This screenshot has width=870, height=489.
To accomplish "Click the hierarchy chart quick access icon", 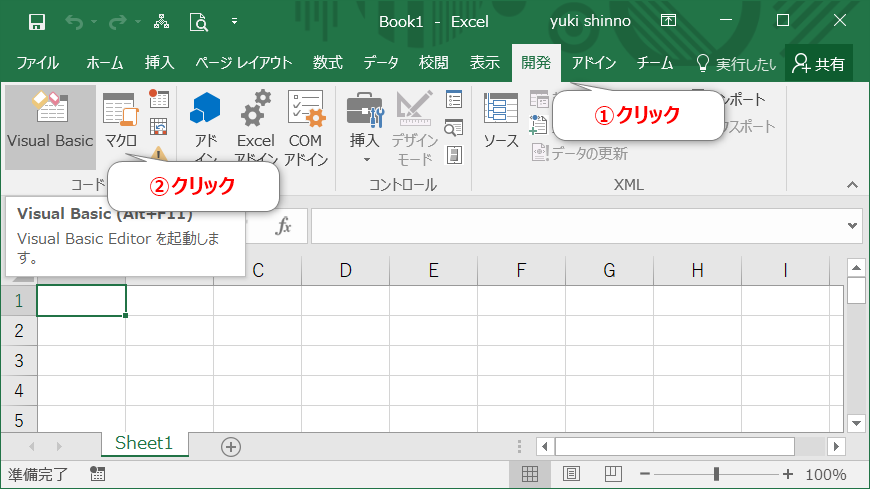I will [161, 22].
